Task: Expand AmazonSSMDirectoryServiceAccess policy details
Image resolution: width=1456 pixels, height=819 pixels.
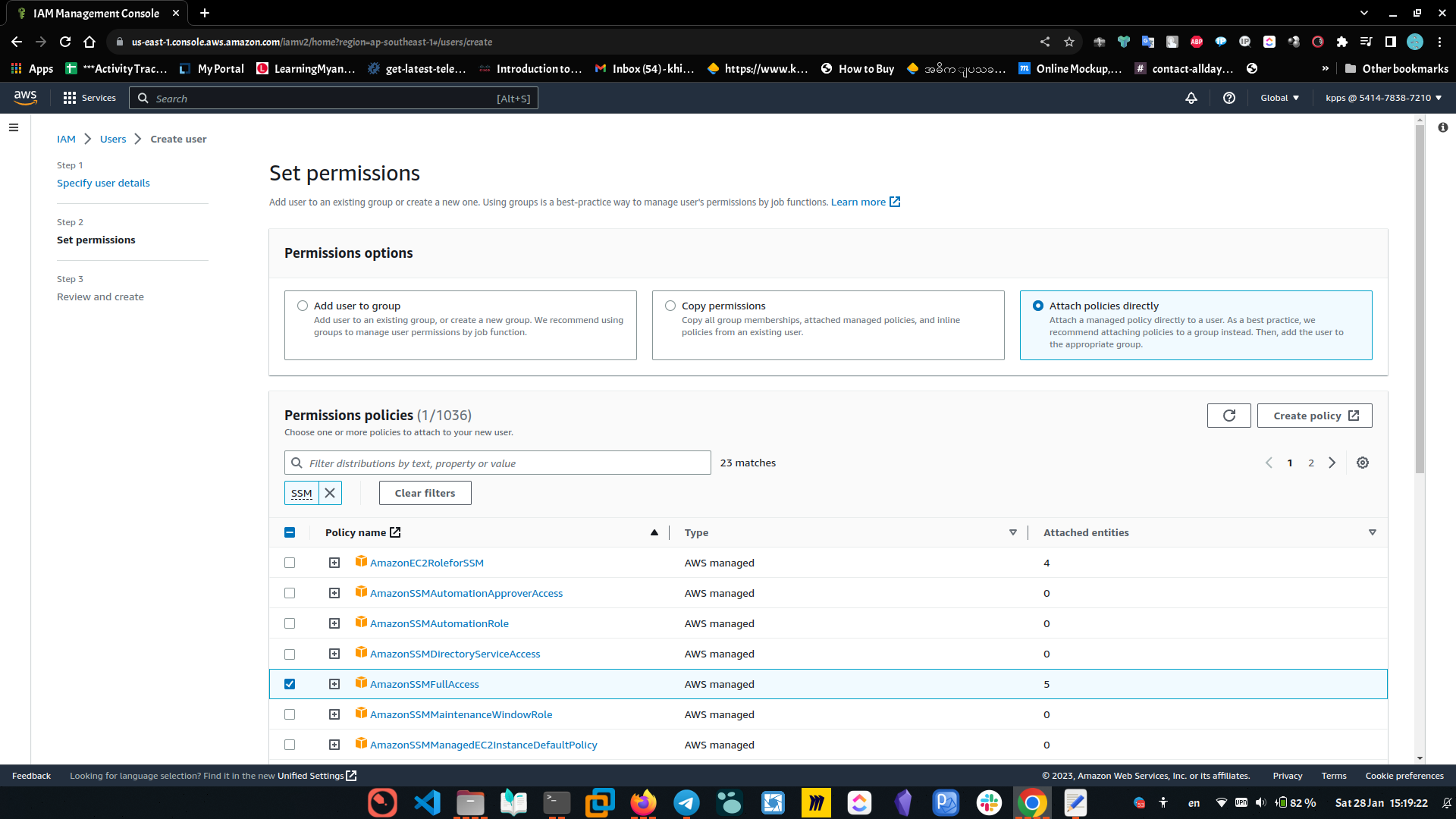Action: [x=334, y=654]
